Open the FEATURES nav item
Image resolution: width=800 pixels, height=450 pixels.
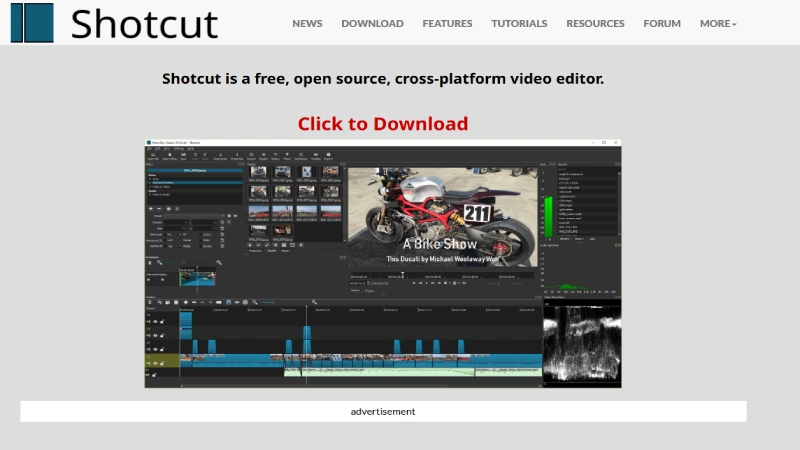point(447,23)
